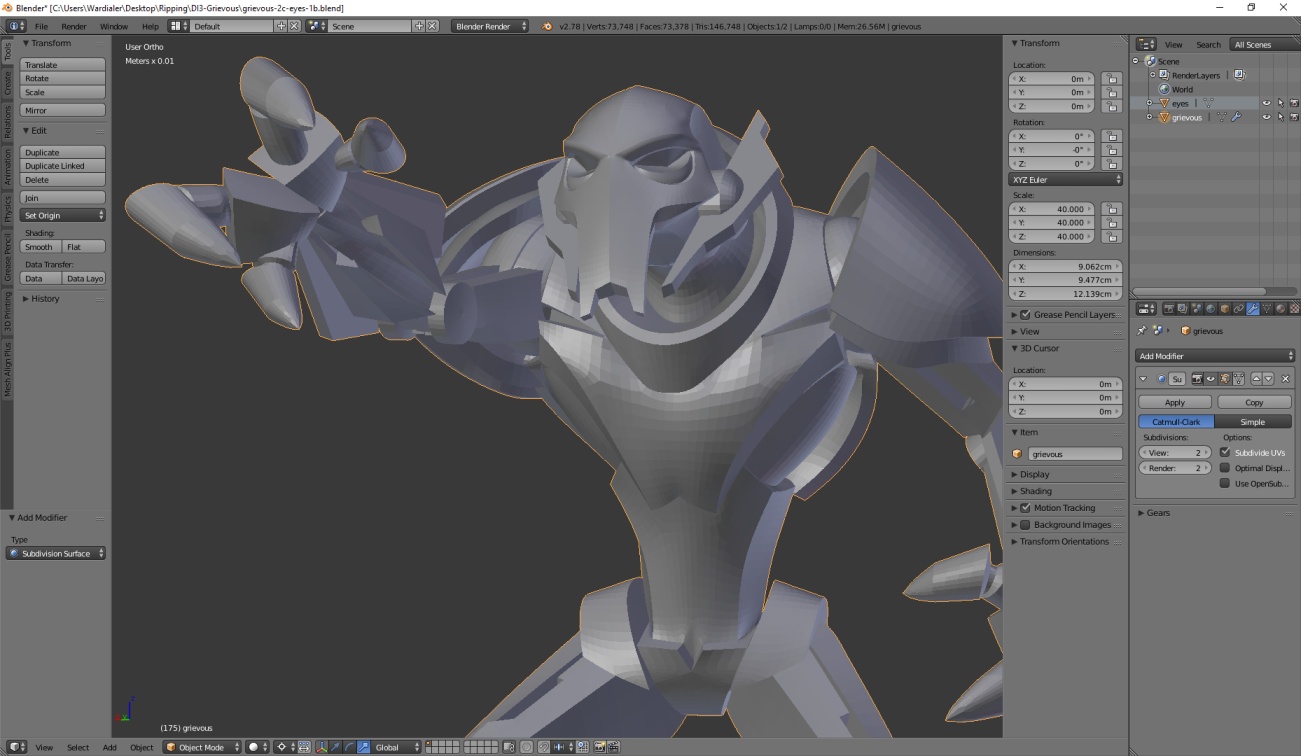Open the Render Layers properties tab
This screenshot has height=756, width=1301.
pos(1182,309)
